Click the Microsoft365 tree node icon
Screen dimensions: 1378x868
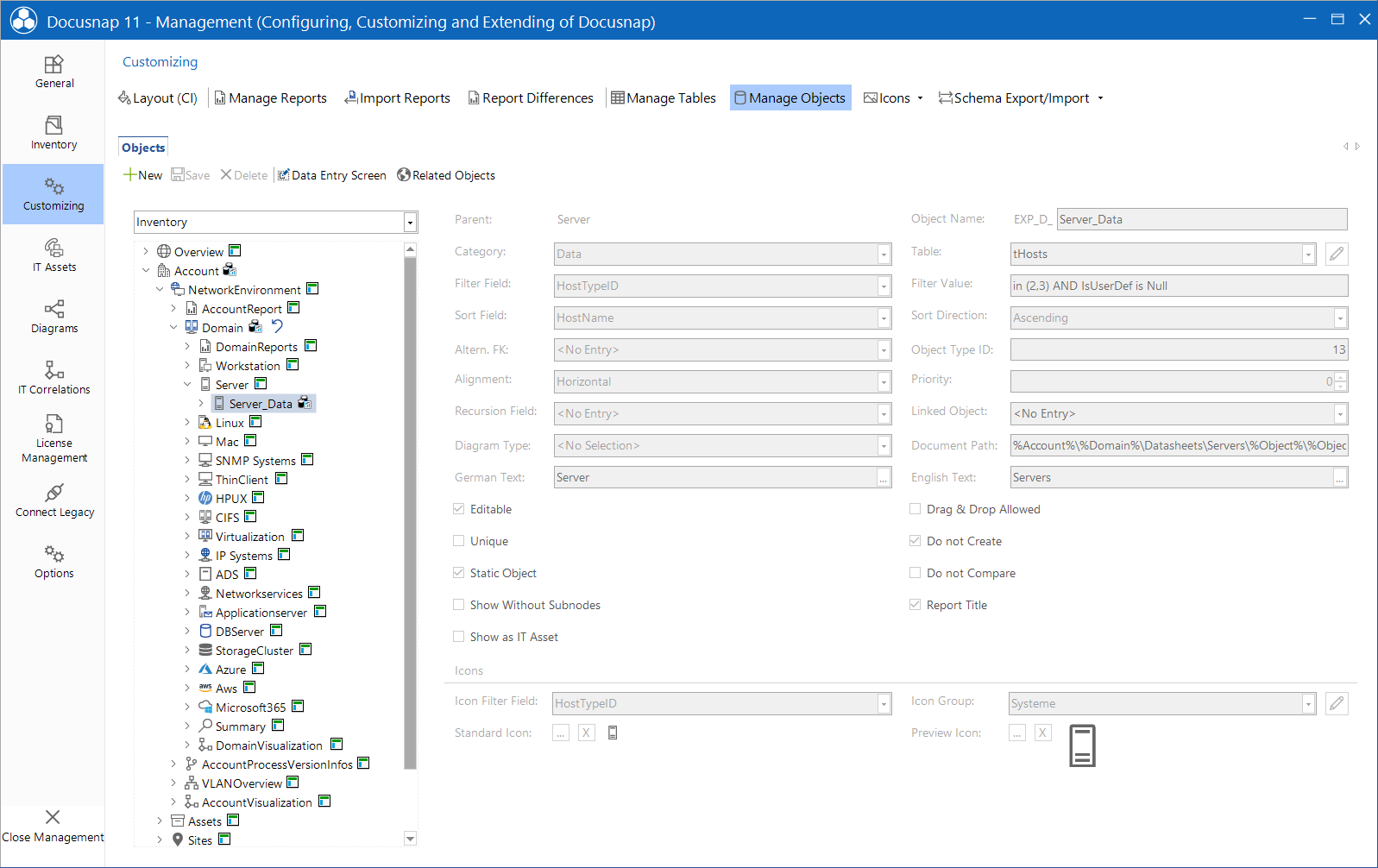(205, 708)
